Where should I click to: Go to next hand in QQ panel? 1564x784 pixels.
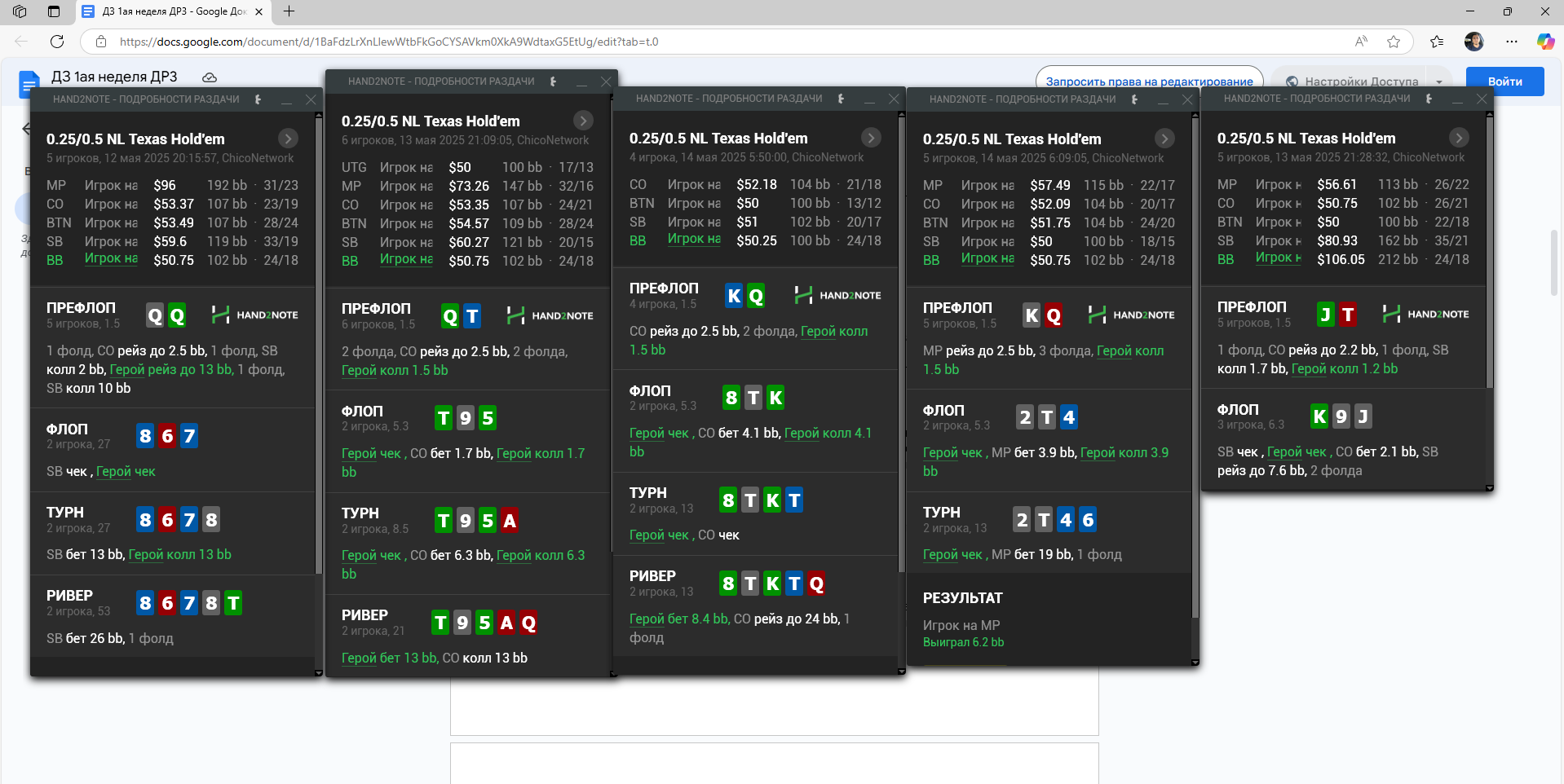pos(288,139)
